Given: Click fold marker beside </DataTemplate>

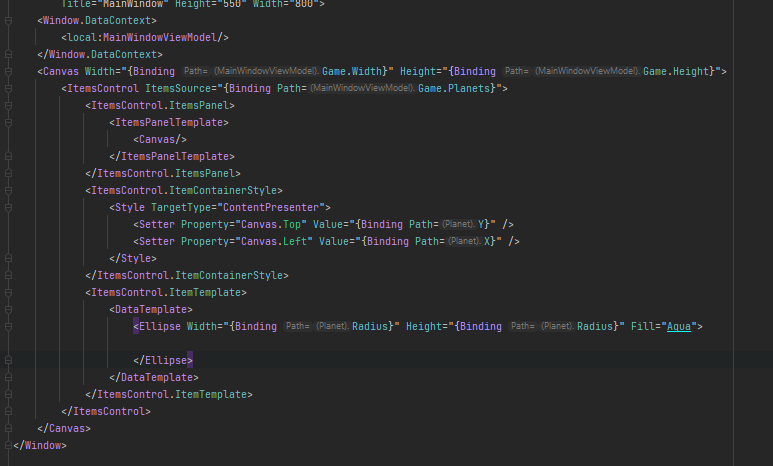Looking at the screenshot, I should pos(8,378).
